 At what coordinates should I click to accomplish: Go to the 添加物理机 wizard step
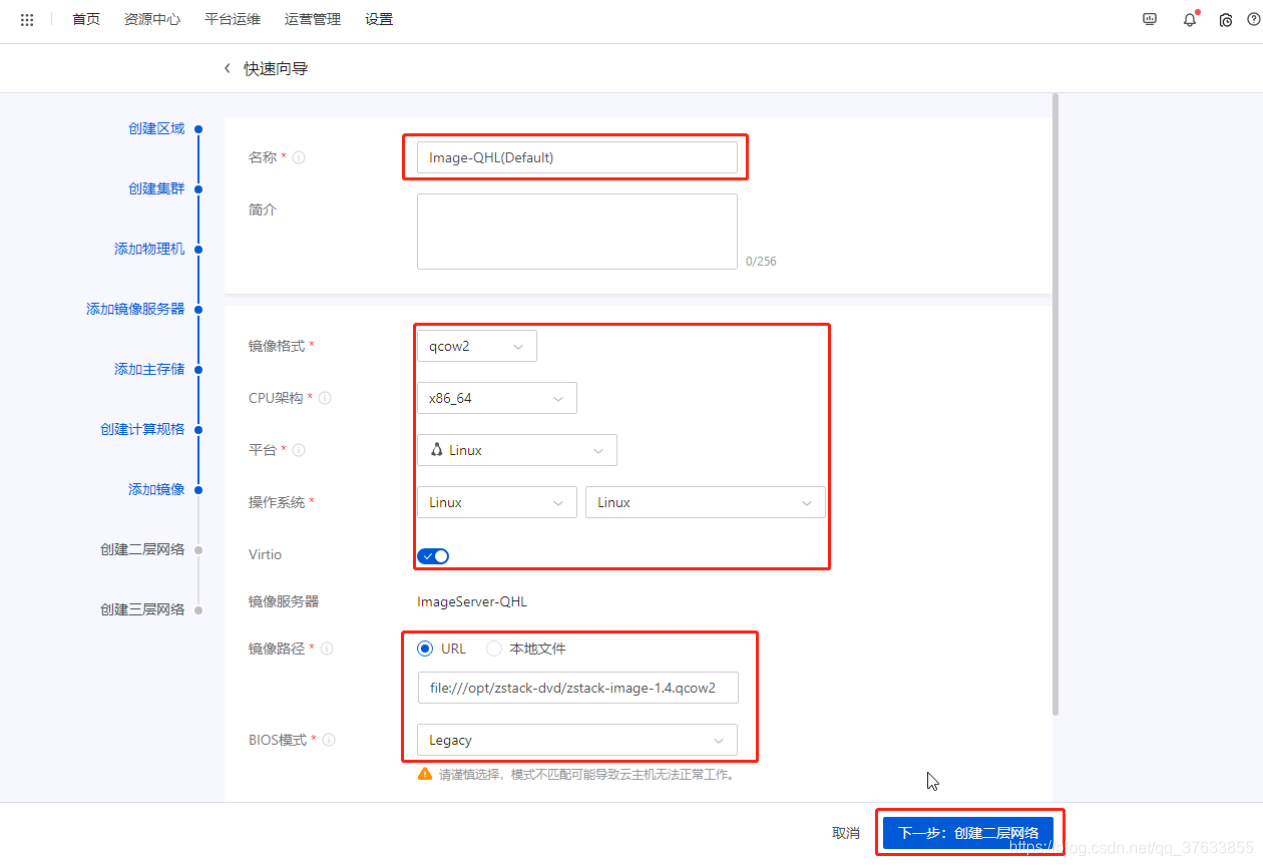point(149,249)
